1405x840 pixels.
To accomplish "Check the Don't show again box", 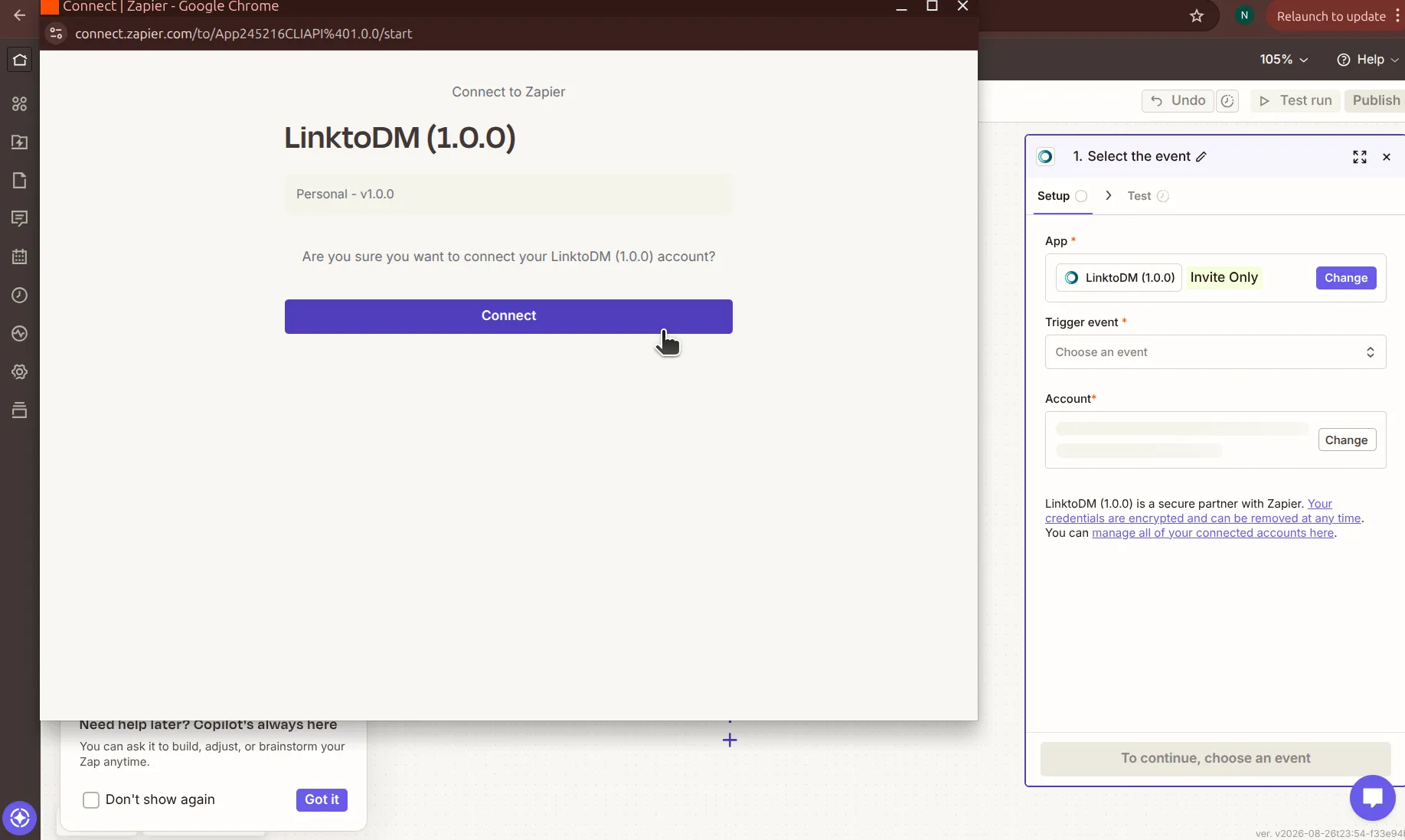I will [91, 800].
